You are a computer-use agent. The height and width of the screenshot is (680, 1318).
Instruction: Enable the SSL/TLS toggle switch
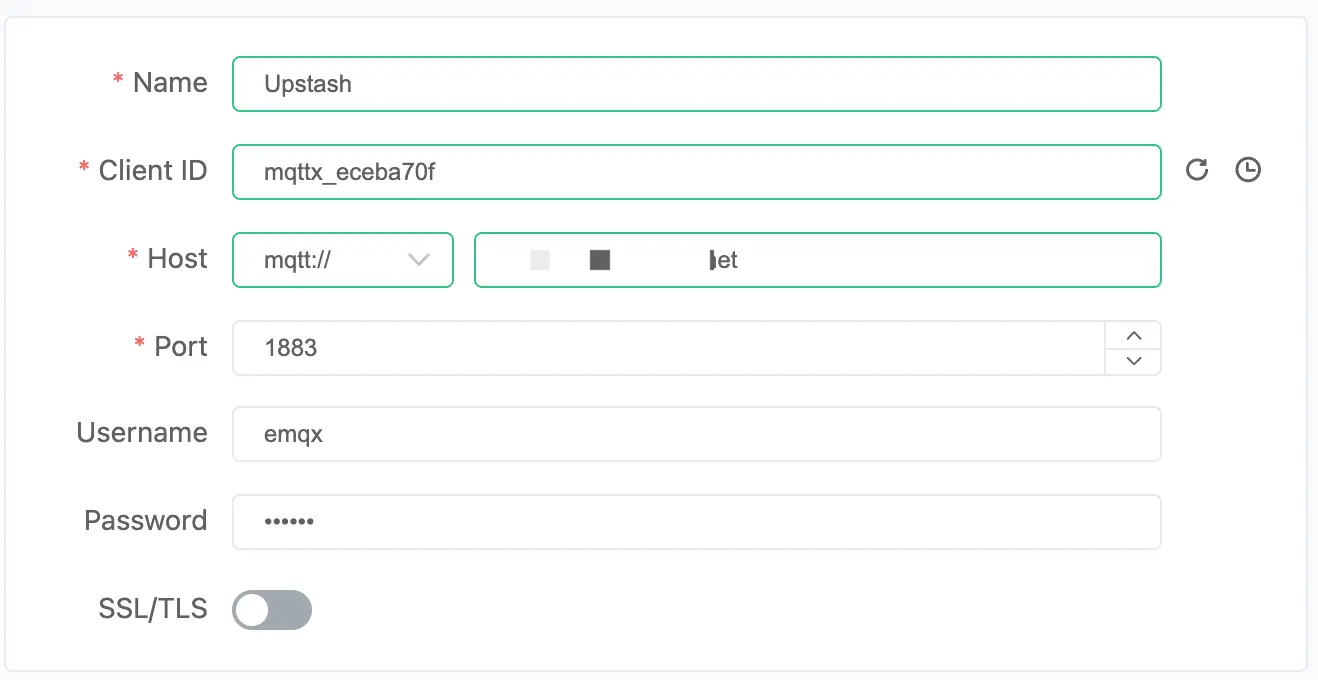271,609
